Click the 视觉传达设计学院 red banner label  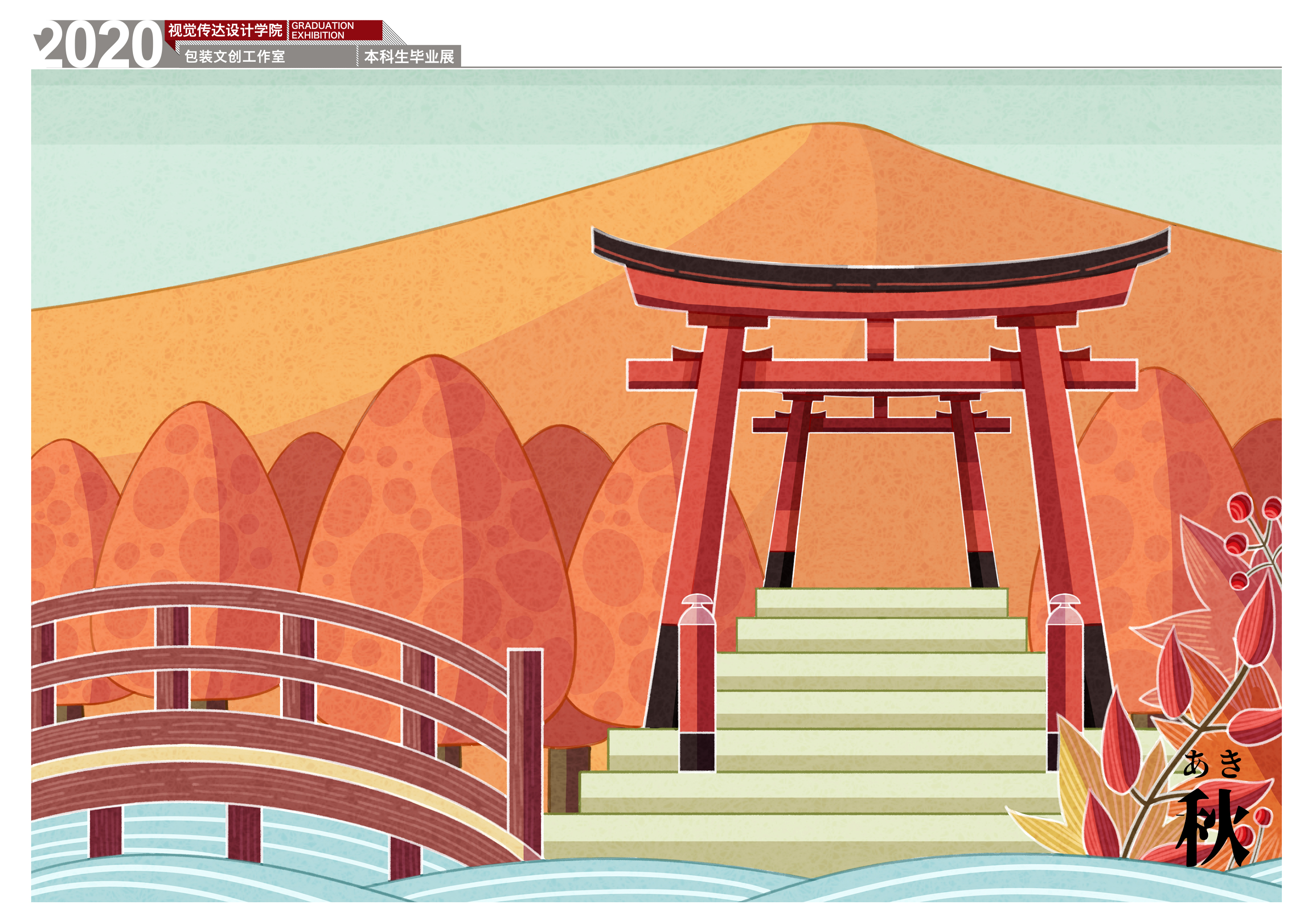tap(225, 30)
